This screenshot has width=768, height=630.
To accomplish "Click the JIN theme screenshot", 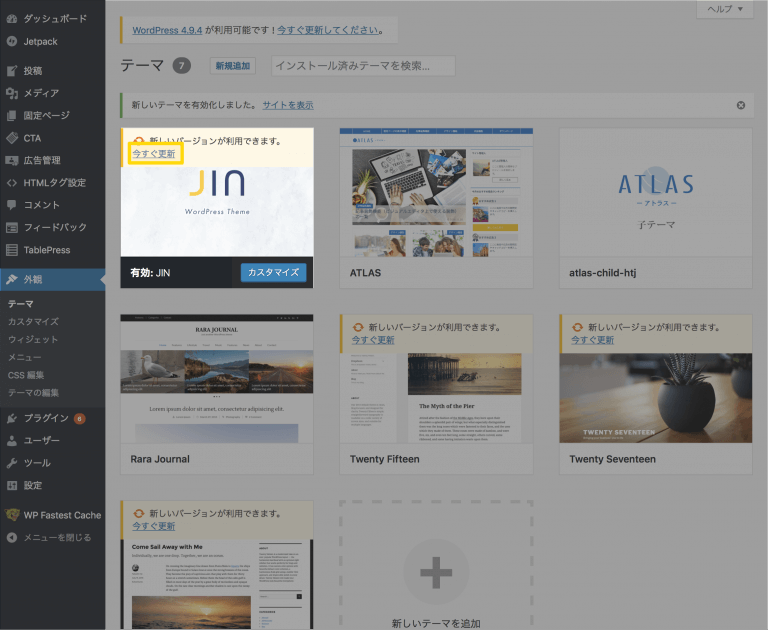I will point(216,212).
